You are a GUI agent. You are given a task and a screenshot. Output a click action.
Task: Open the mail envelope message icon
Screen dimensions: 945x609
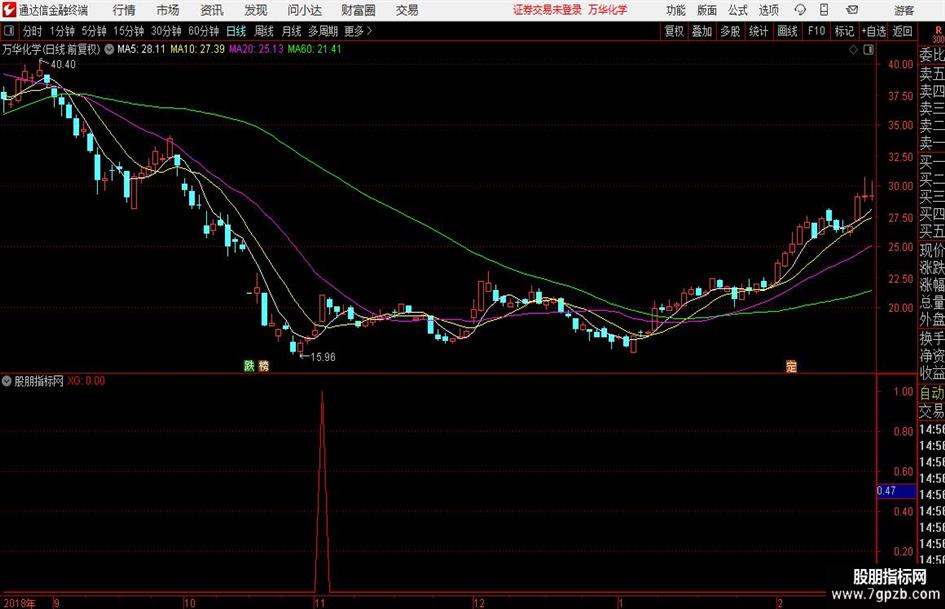852,10
